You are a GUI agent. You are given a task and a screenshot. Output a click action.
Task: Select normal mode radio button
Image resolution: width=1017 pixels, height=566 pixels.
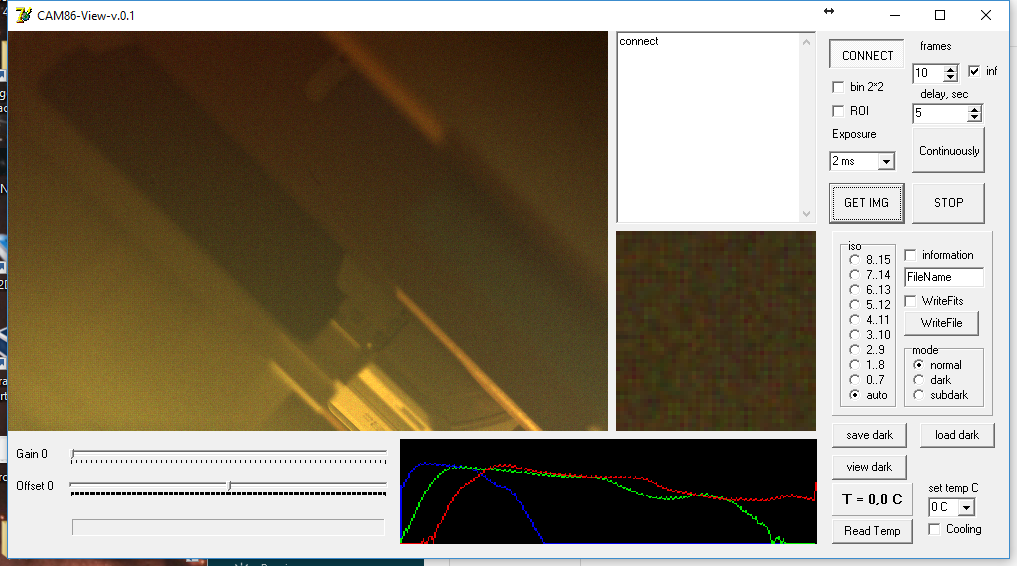[x=918, y=365]
